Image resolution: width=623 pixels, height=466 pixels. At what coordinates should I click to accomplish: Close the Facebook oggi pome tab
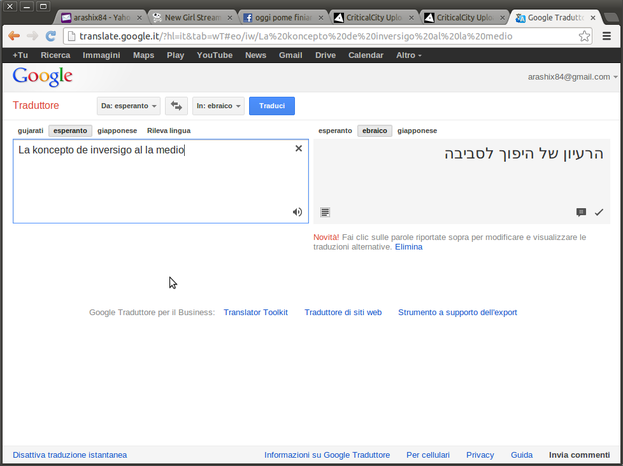pos(321,18)
